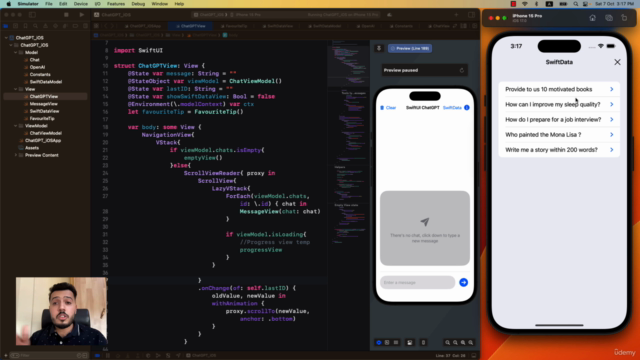Open 'Provide to us 10 motivated books' row
The image size is (640, 360).
tap(559, 89)
